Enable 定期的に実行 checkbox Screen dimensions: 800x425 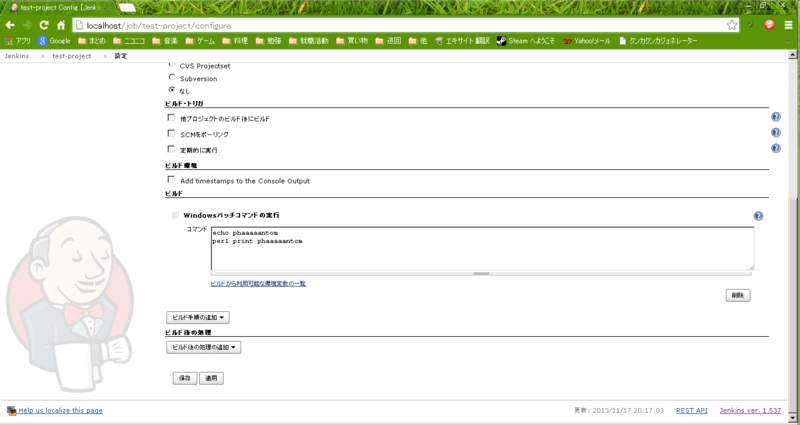pos(171,149)
